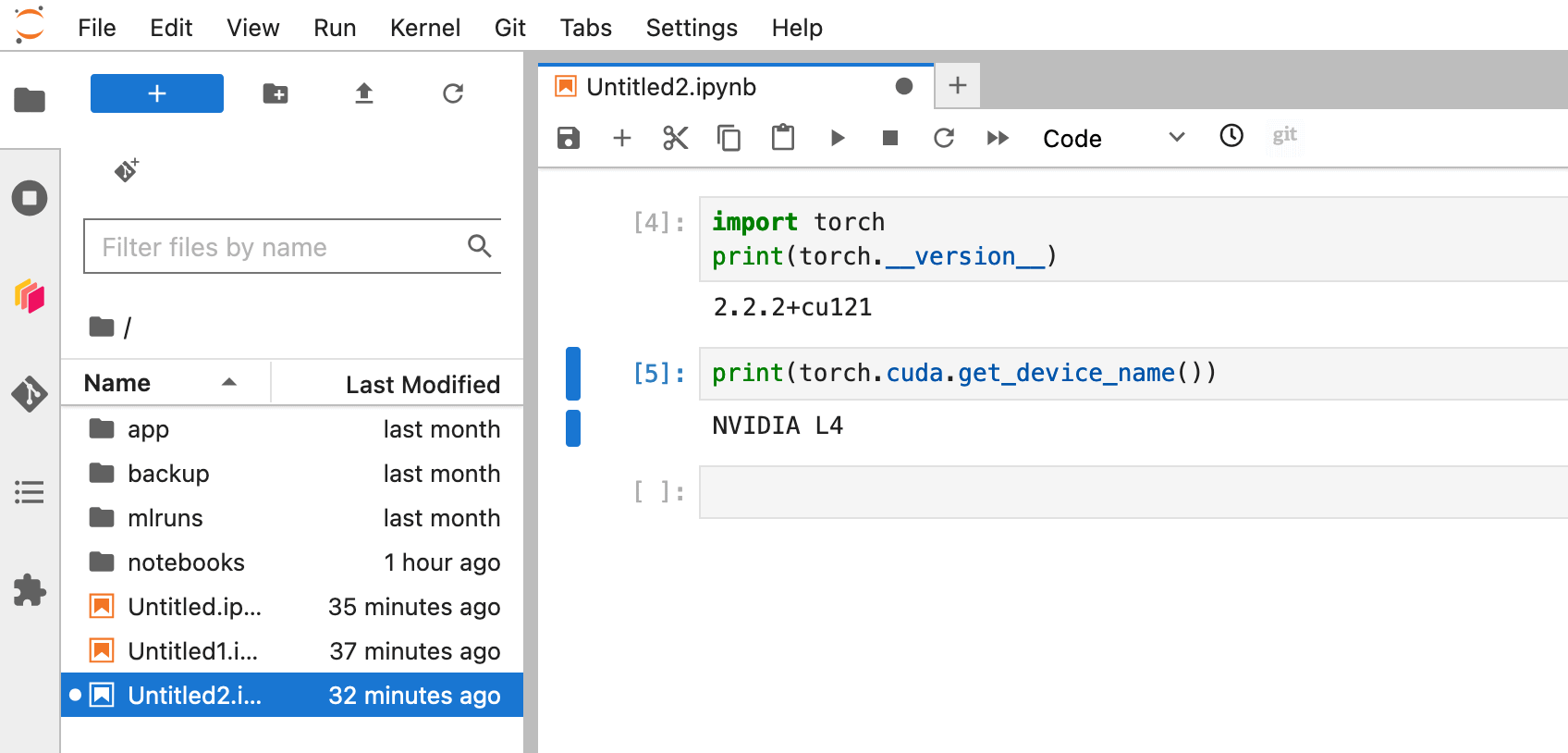Click the get_device_name code cell
This screenshot has width=1568, height=753.
click(1133, 374)
